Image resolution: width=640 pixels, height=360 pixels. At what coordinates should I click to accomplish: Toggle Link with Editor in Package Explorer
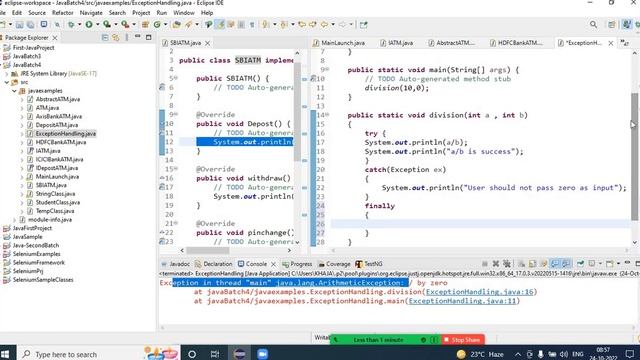116,38
